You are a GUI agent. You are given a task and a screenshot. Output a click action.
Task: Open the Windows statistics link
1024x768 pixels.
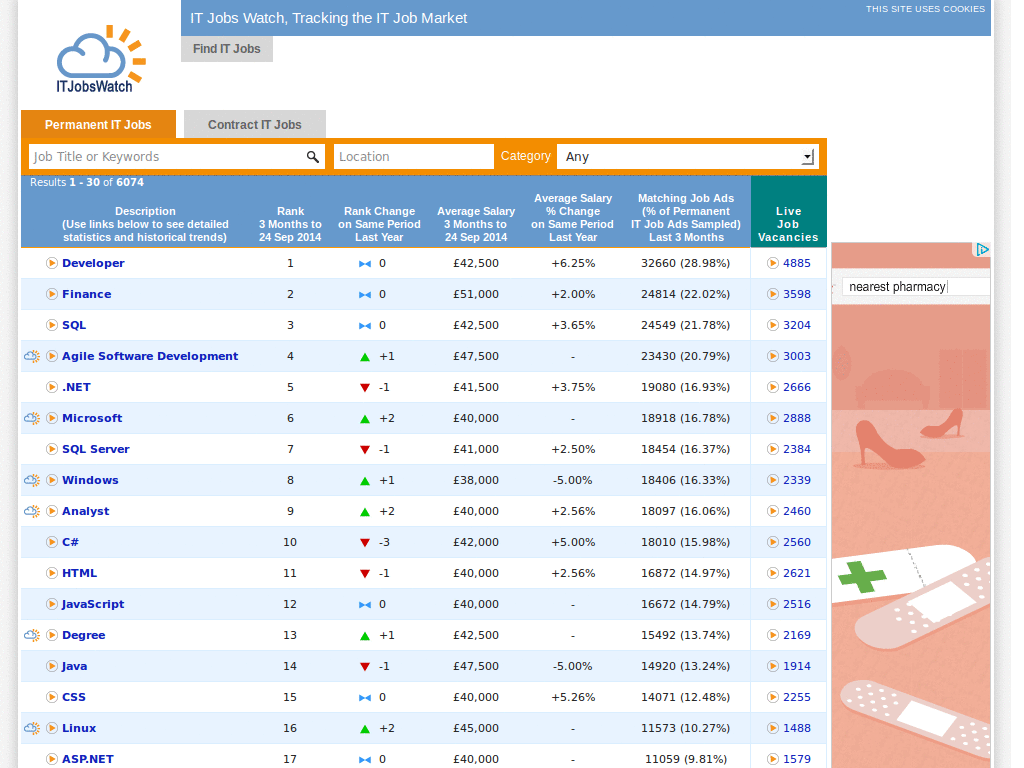tap(90, 480)
